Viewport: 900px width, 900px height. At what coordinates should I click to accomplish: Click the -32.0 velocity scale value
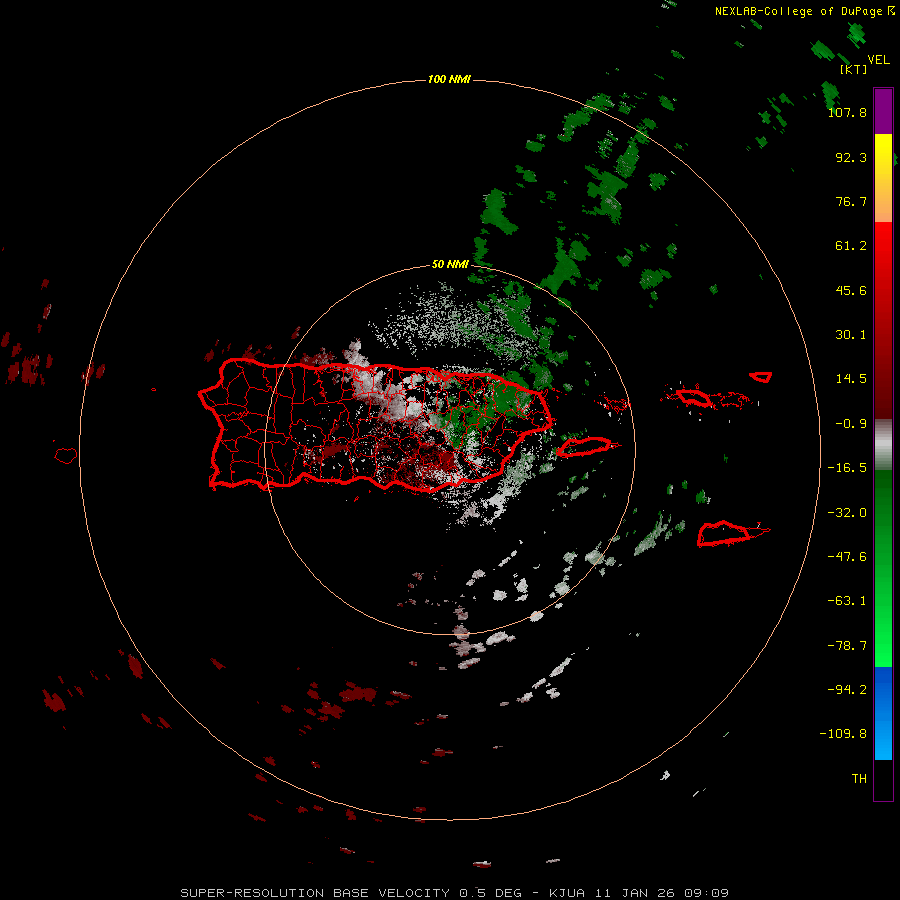[847, 513]
